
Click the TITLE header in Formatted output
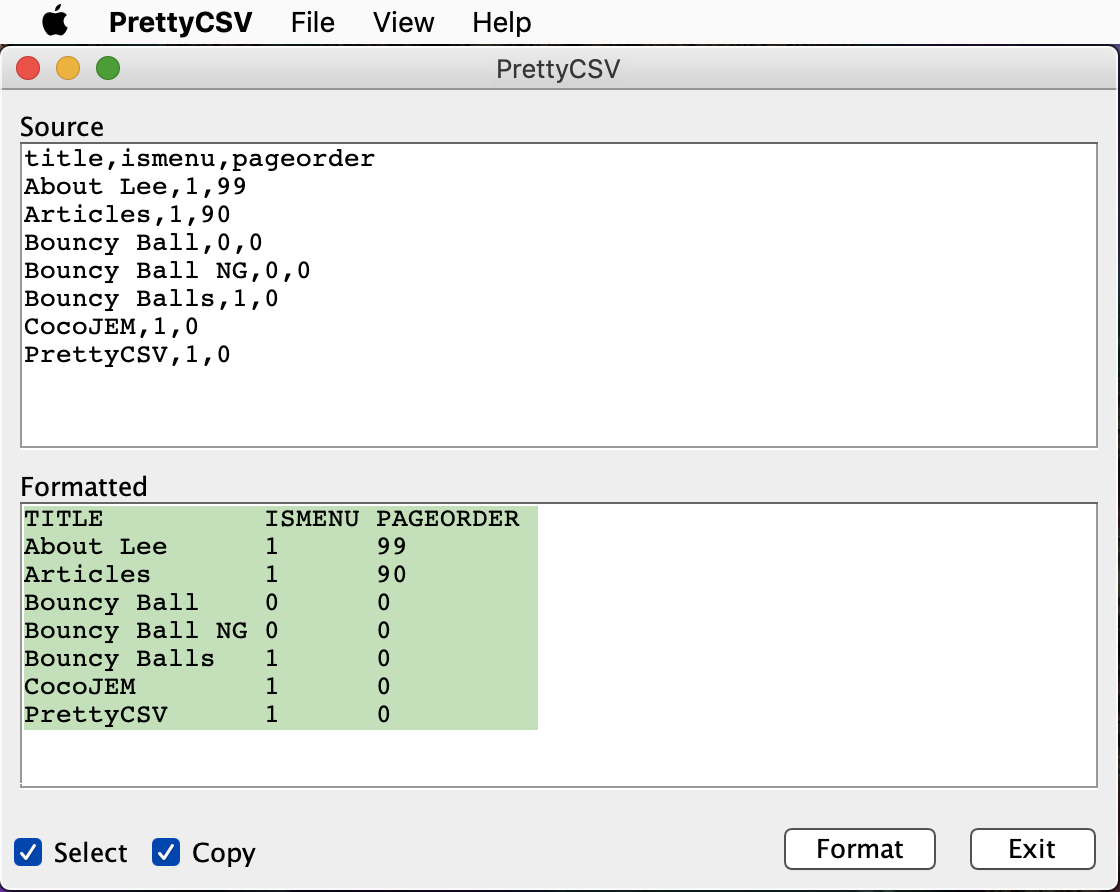[64, 518]
